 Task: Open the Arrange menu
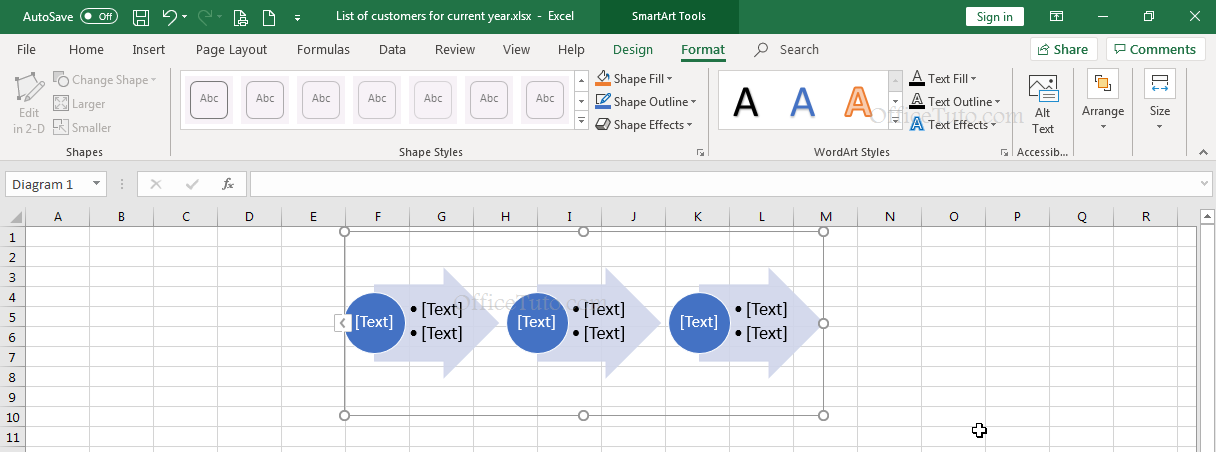1103,101
